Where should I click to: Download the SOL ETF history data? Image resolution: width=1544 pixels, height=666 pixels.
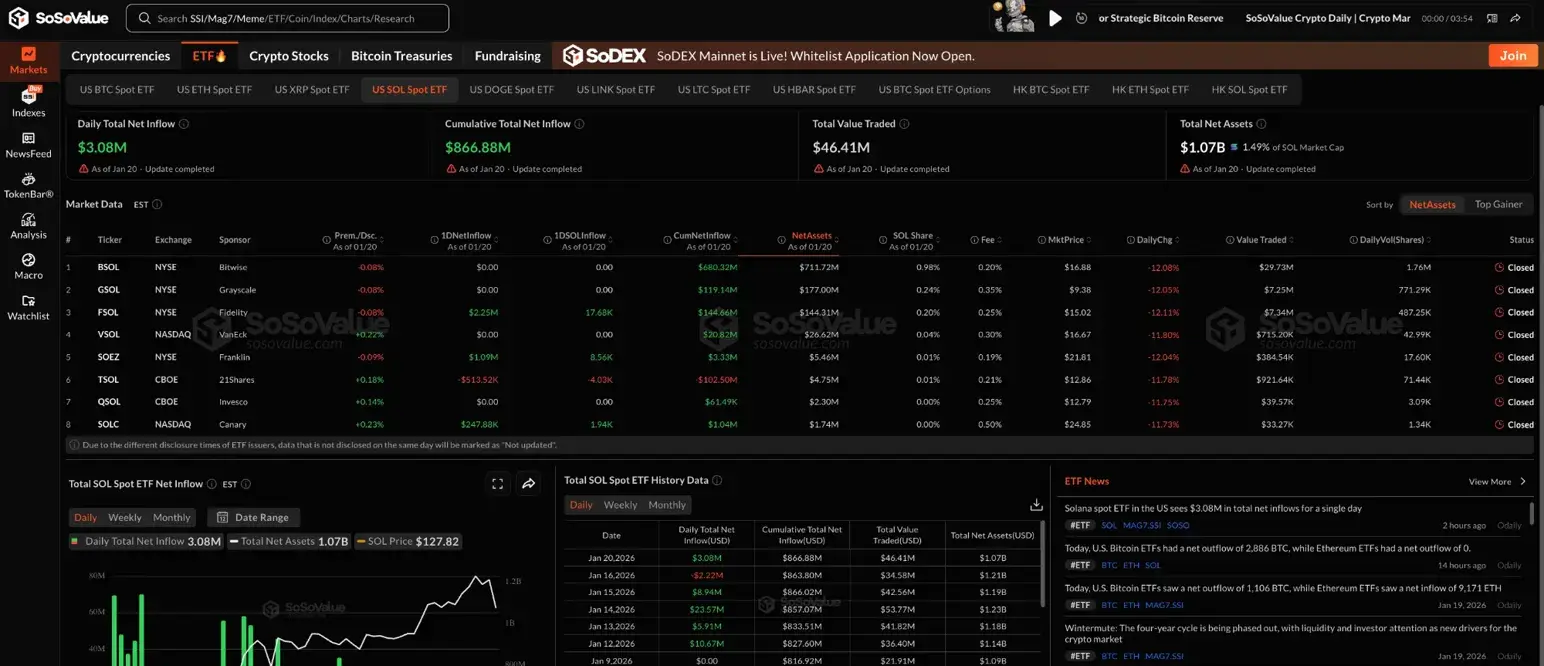(x=1037, y=504)
